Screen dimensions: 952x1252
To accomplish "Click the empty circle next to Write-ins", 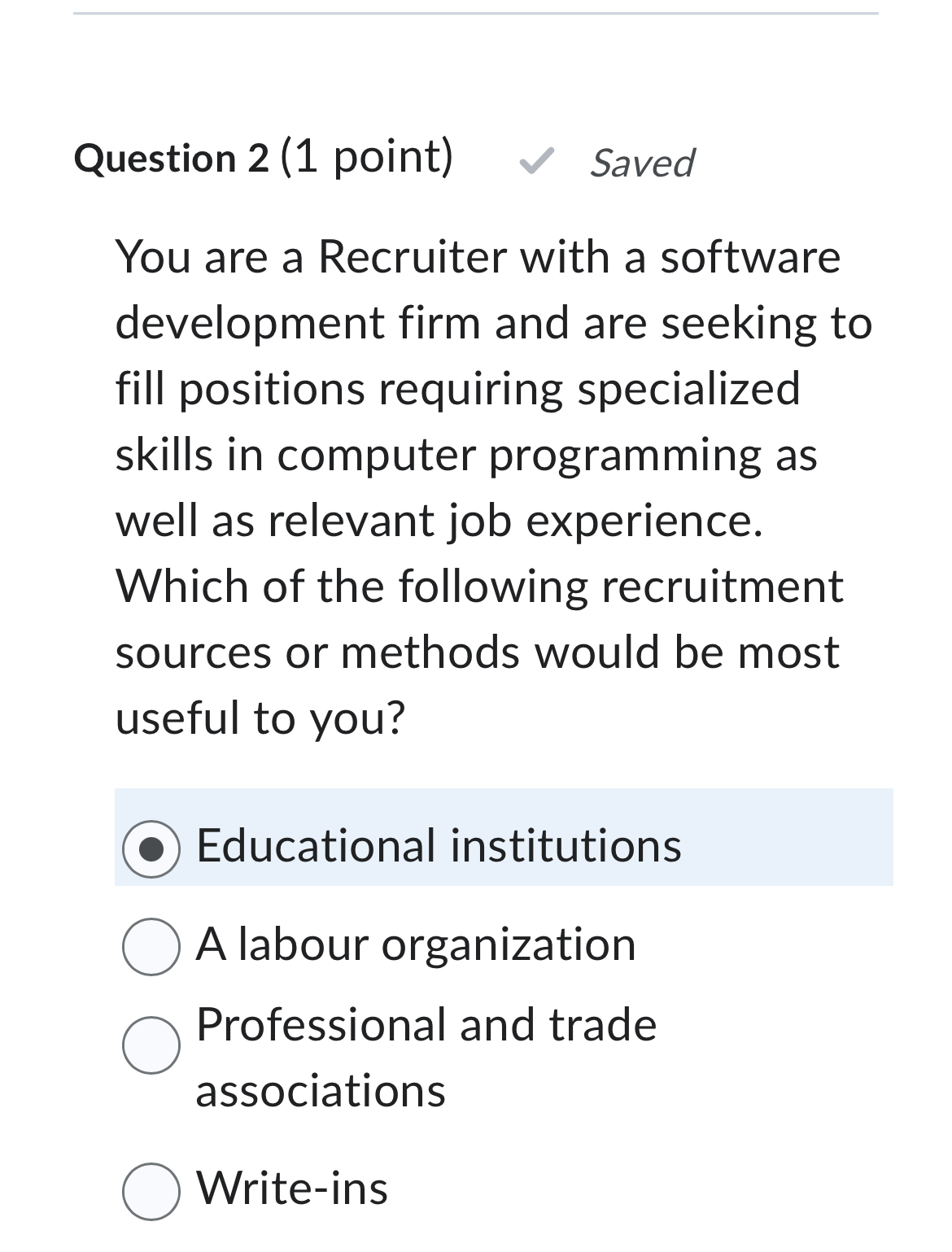I will click(x=151, y=1189).
